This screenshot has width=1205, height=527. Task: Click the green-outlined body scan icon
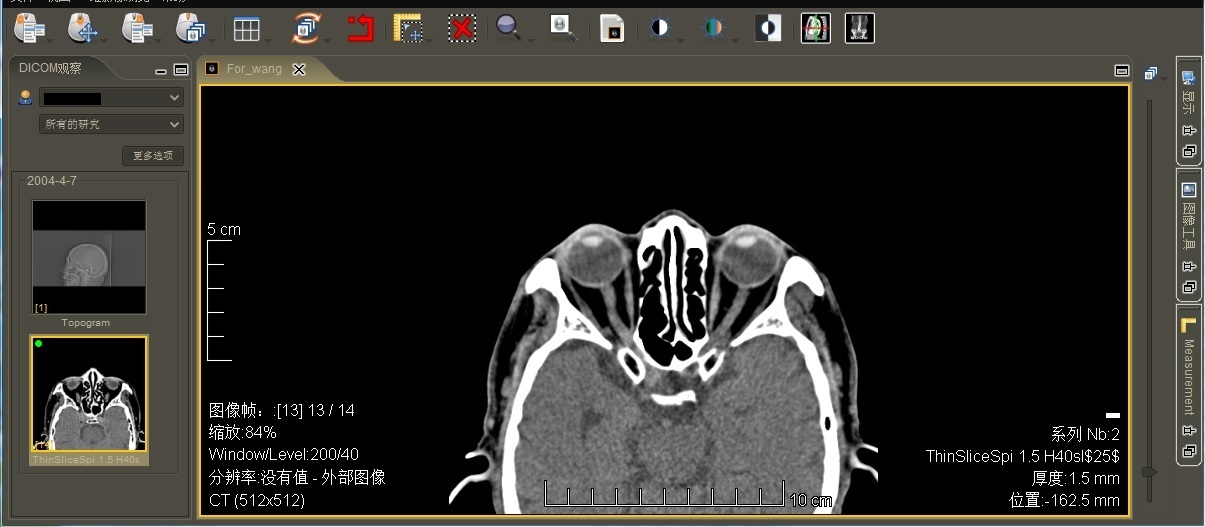816,29
